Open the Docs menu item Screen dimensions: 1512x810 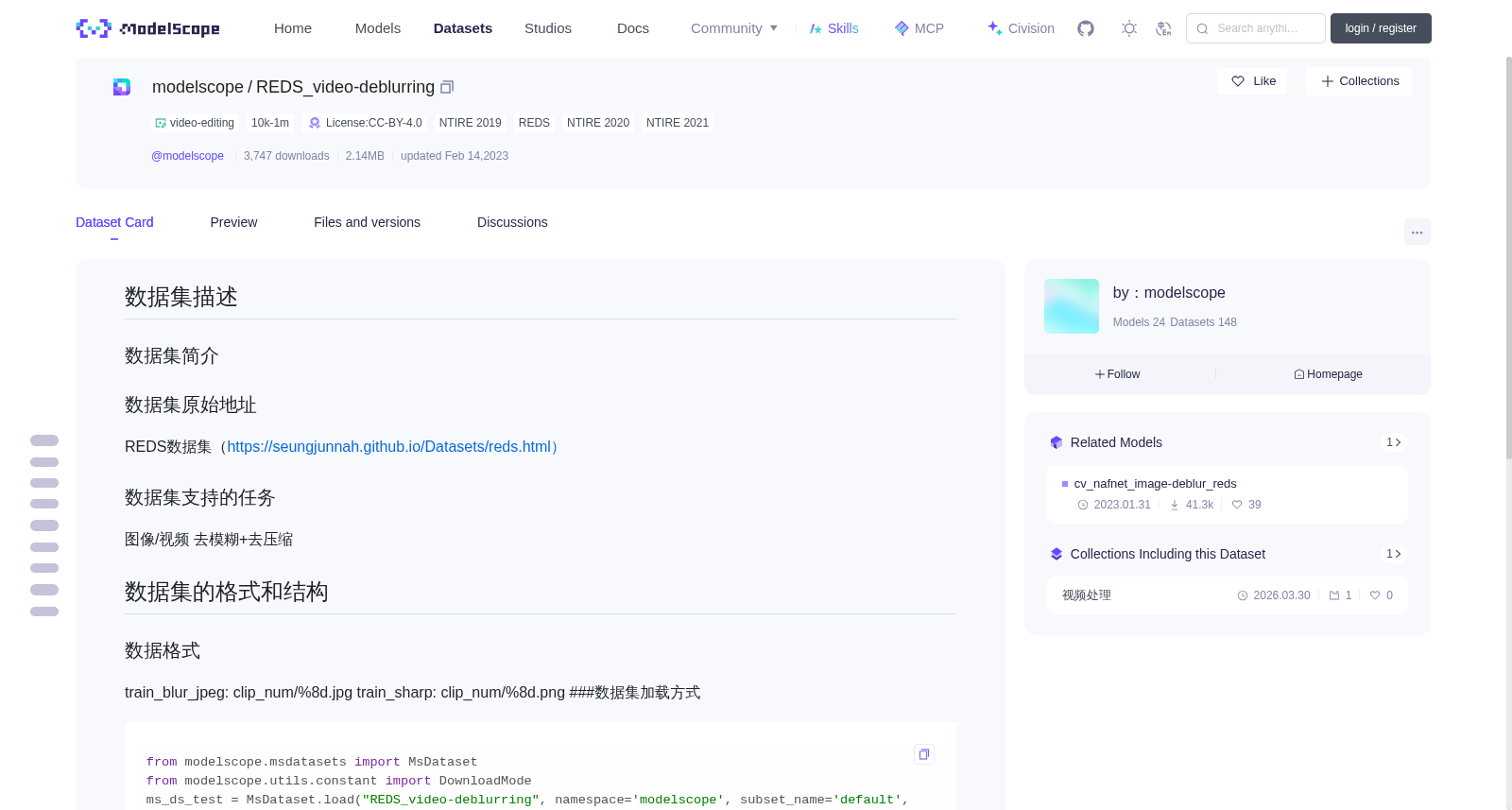click(633, 28)
